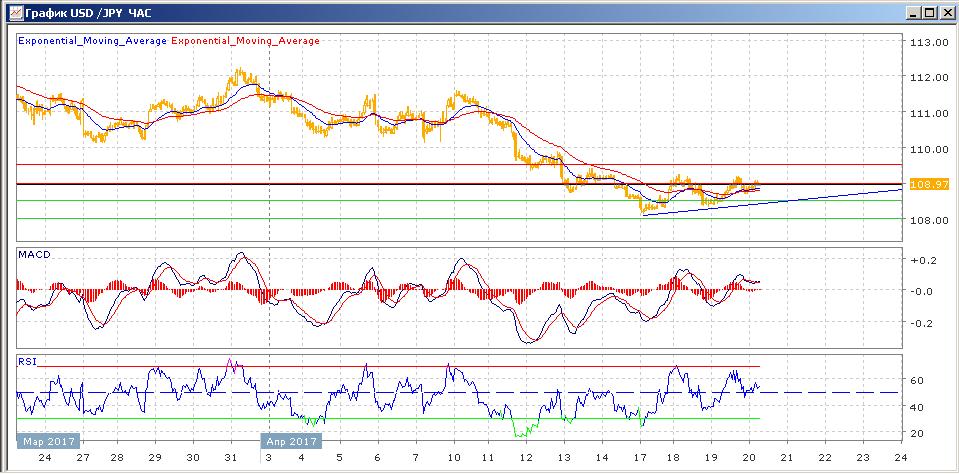
Task: Click date 31 on the time axis
Action: [x=232, y=458]
